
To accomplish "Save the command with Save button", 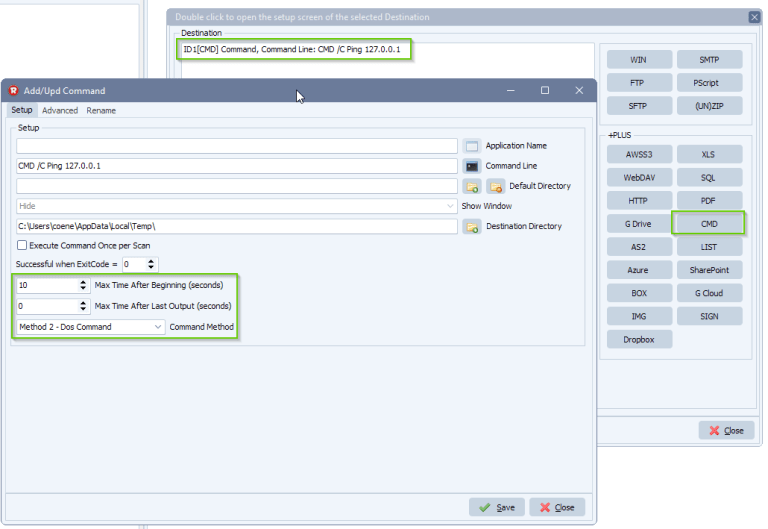I will pos(497,507).
